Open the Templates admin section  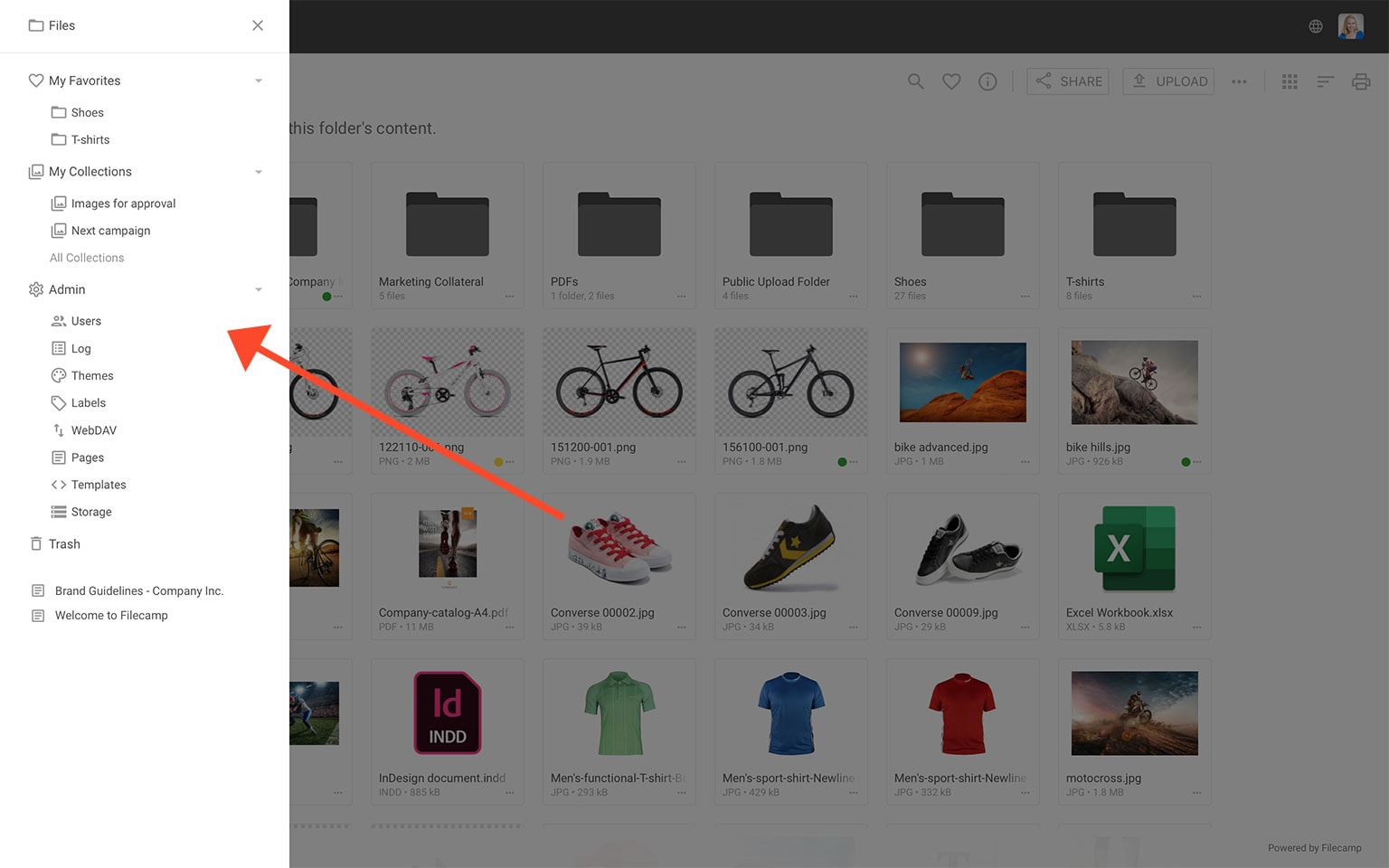[99, 485]
